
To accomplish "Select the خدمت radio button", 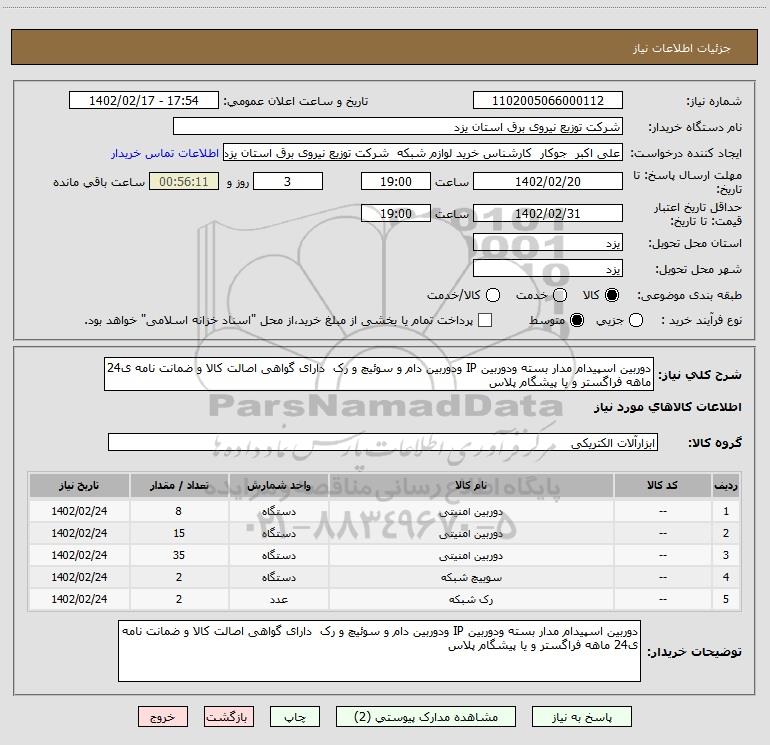I will 560,295.
